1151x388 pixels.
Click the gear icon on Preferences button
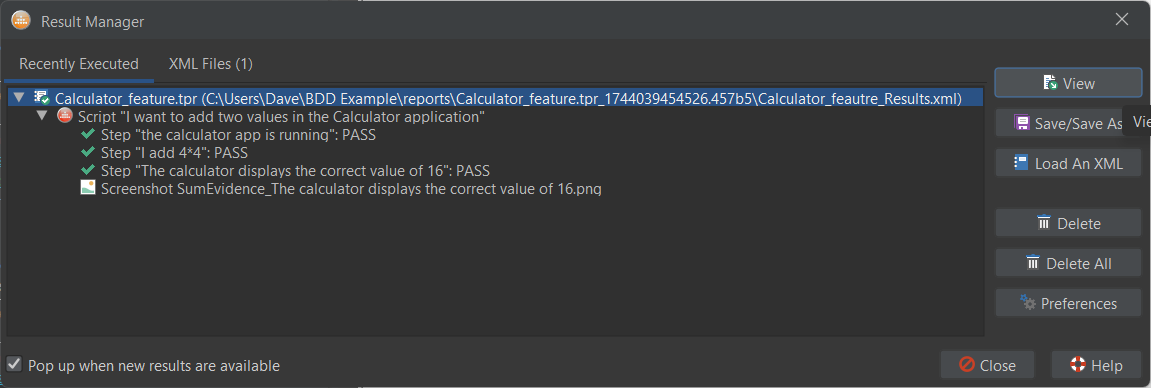1027,302
